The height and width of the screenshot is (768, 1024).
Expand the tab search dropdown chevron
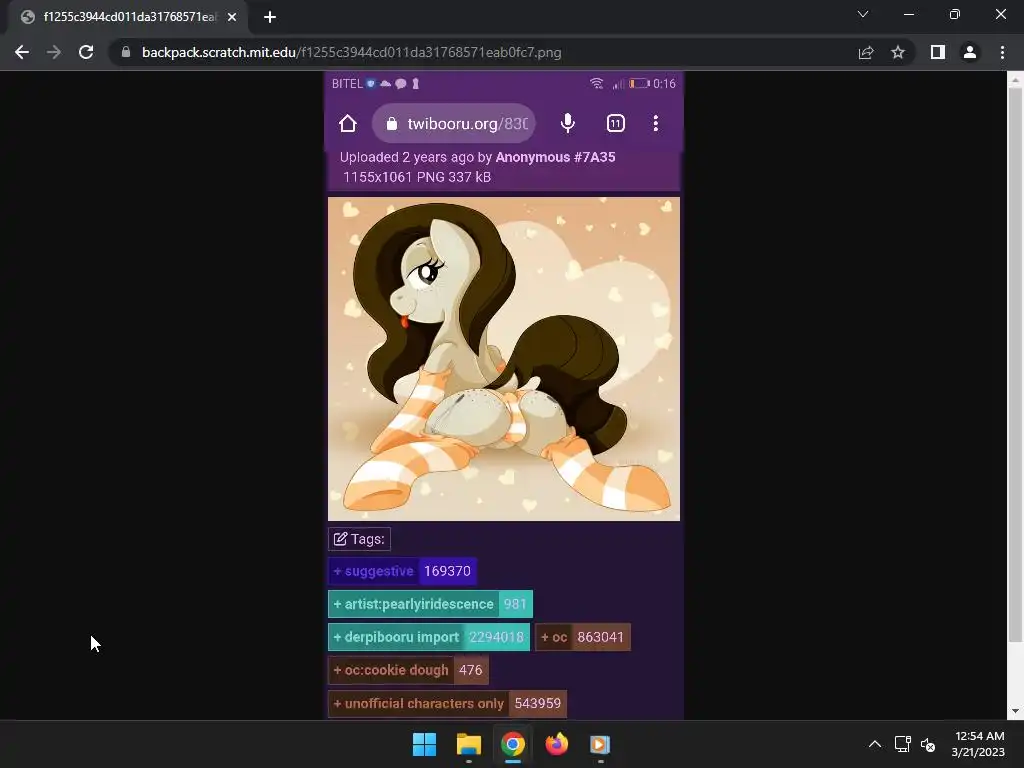863,14
